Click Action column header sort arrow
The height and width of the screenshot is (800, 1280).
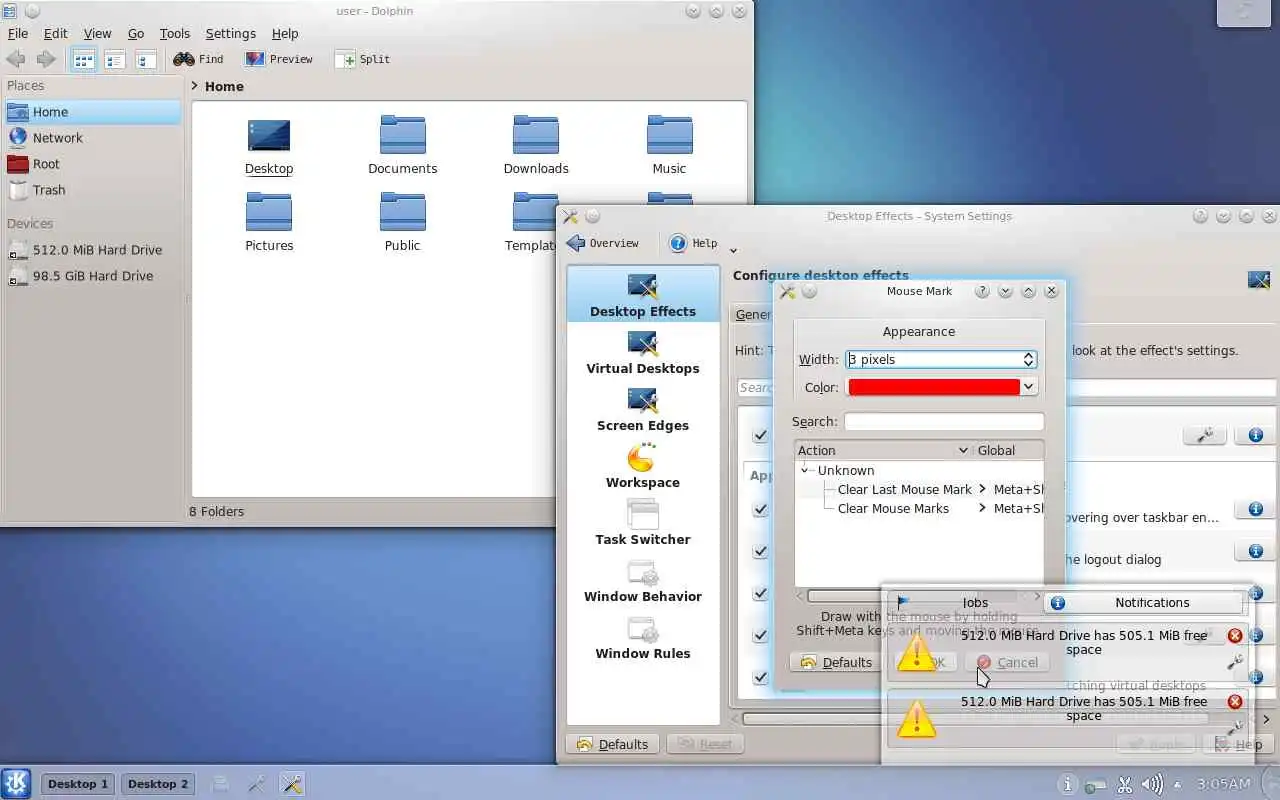point(963,451)
